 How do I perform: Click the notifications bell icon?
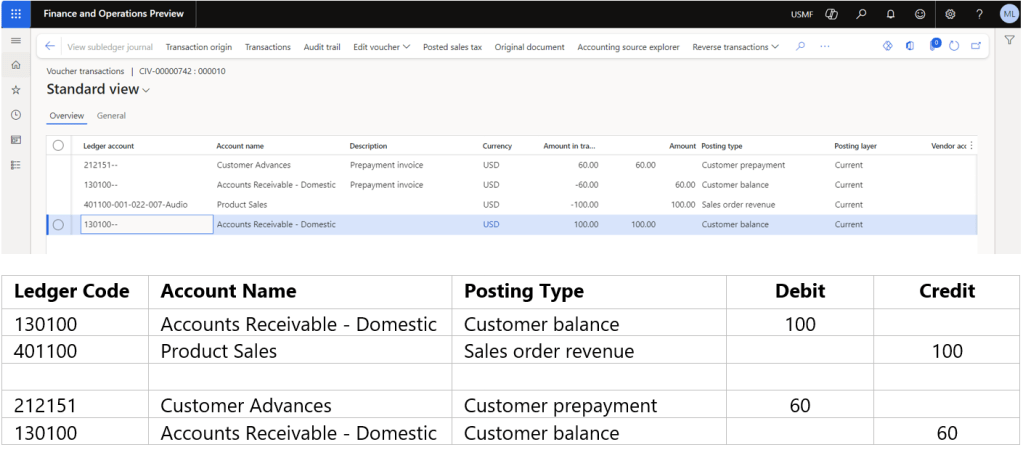click(890, 14)
